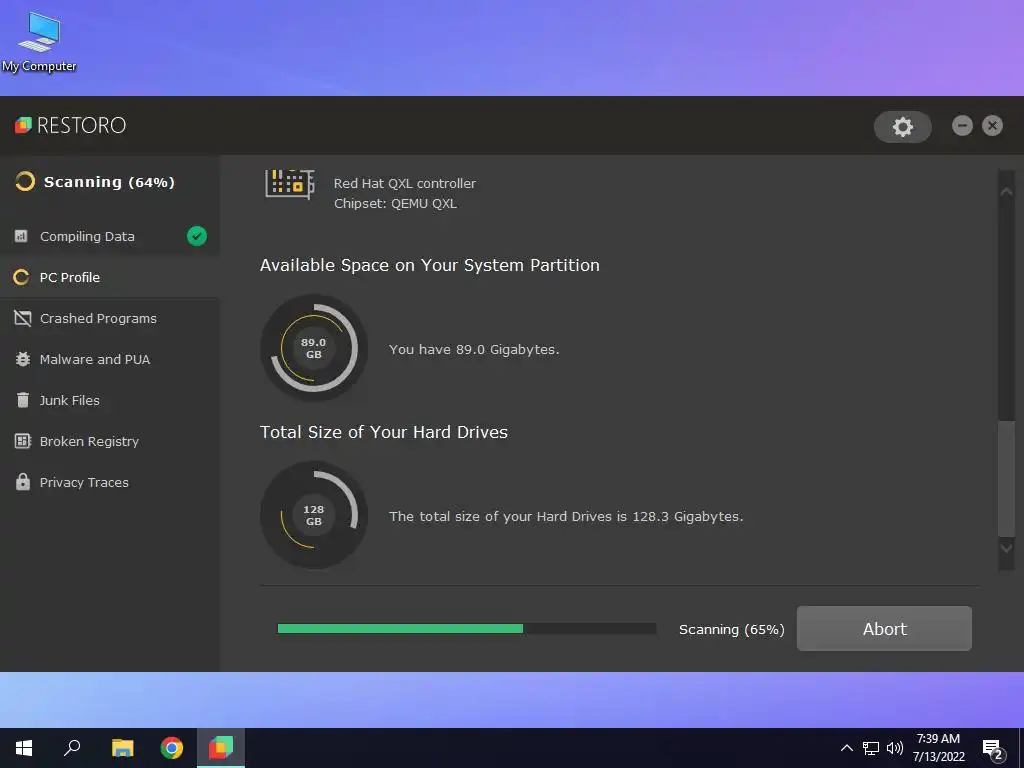1024x768 pixels.
Task: Open Crashed Programs section
Action: click(110, 319)
